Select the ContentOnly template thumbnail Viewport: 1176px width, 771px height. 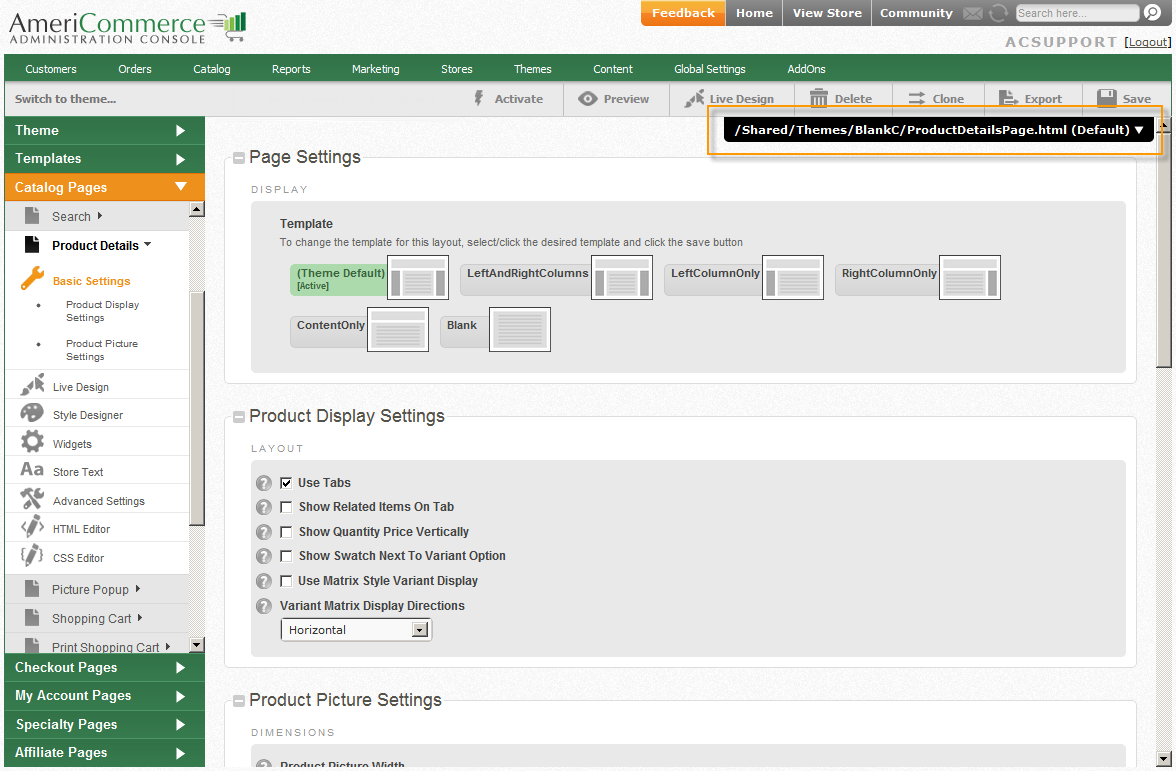[x=398, y=329]
